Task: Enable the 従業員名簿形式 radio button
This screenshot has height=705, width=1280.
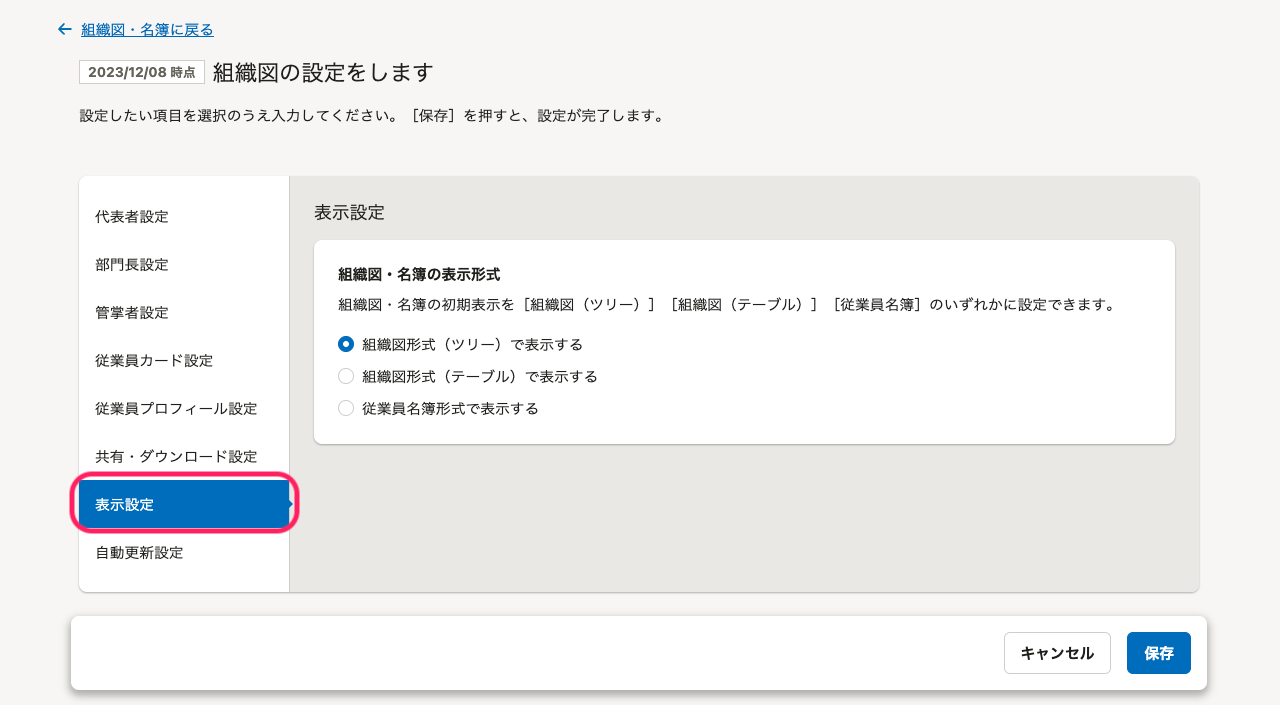Action: tap(346, 409)
